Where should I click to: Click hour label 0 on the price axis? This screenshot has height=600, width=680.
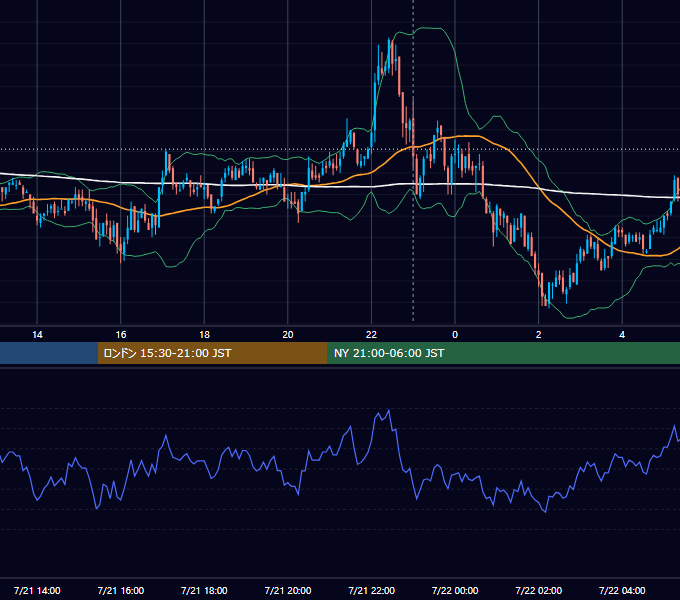455,335
